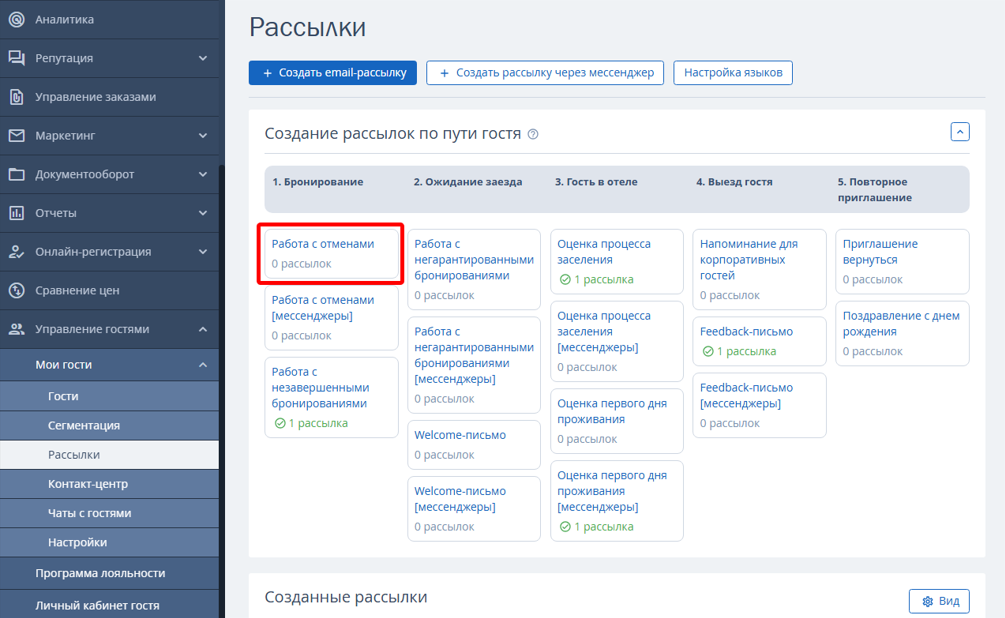Click 'Создать рассылку через мессенджер' button

pos(545,73)
